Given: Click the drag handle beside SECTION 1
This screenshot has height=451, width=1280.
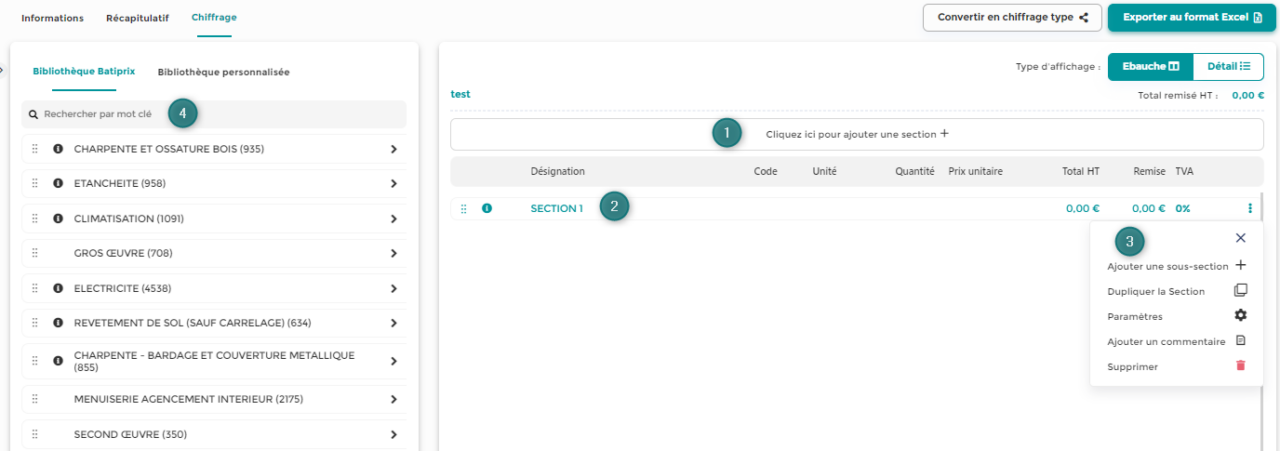Looking at the screenshot, I should pyautogui.click(x=463, y=209).
